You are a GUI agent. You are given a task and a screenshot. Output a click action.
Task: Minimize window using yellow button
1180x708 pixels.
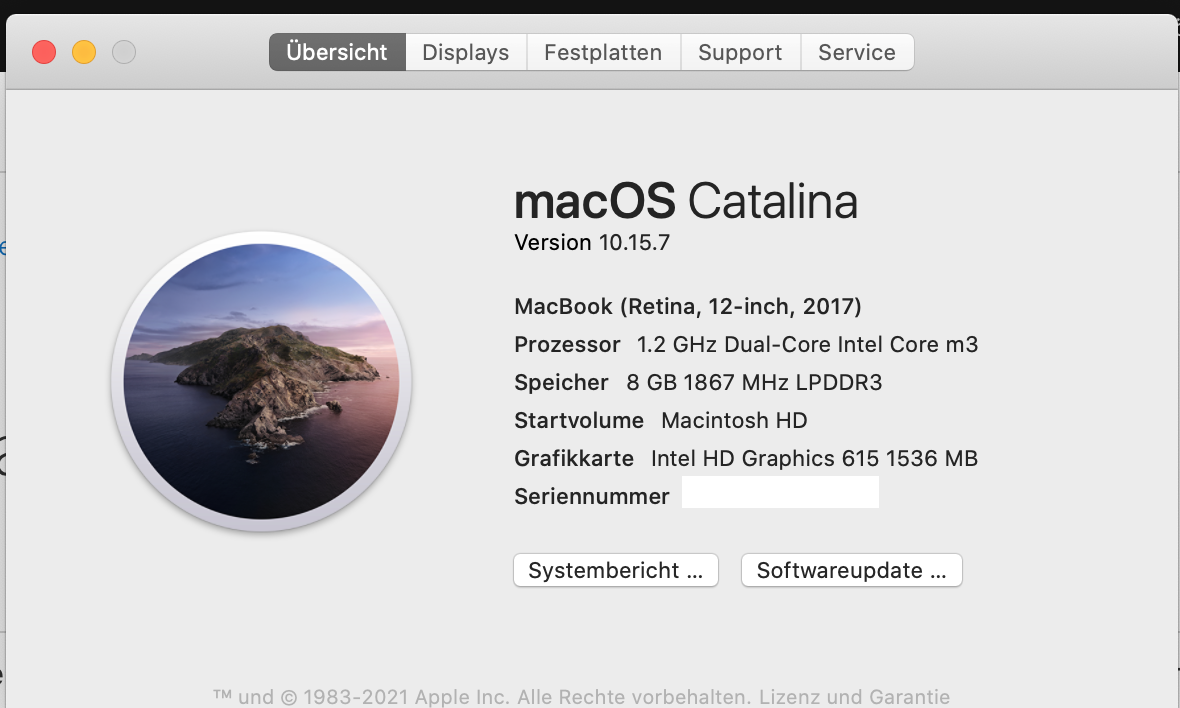coord(84,52)
